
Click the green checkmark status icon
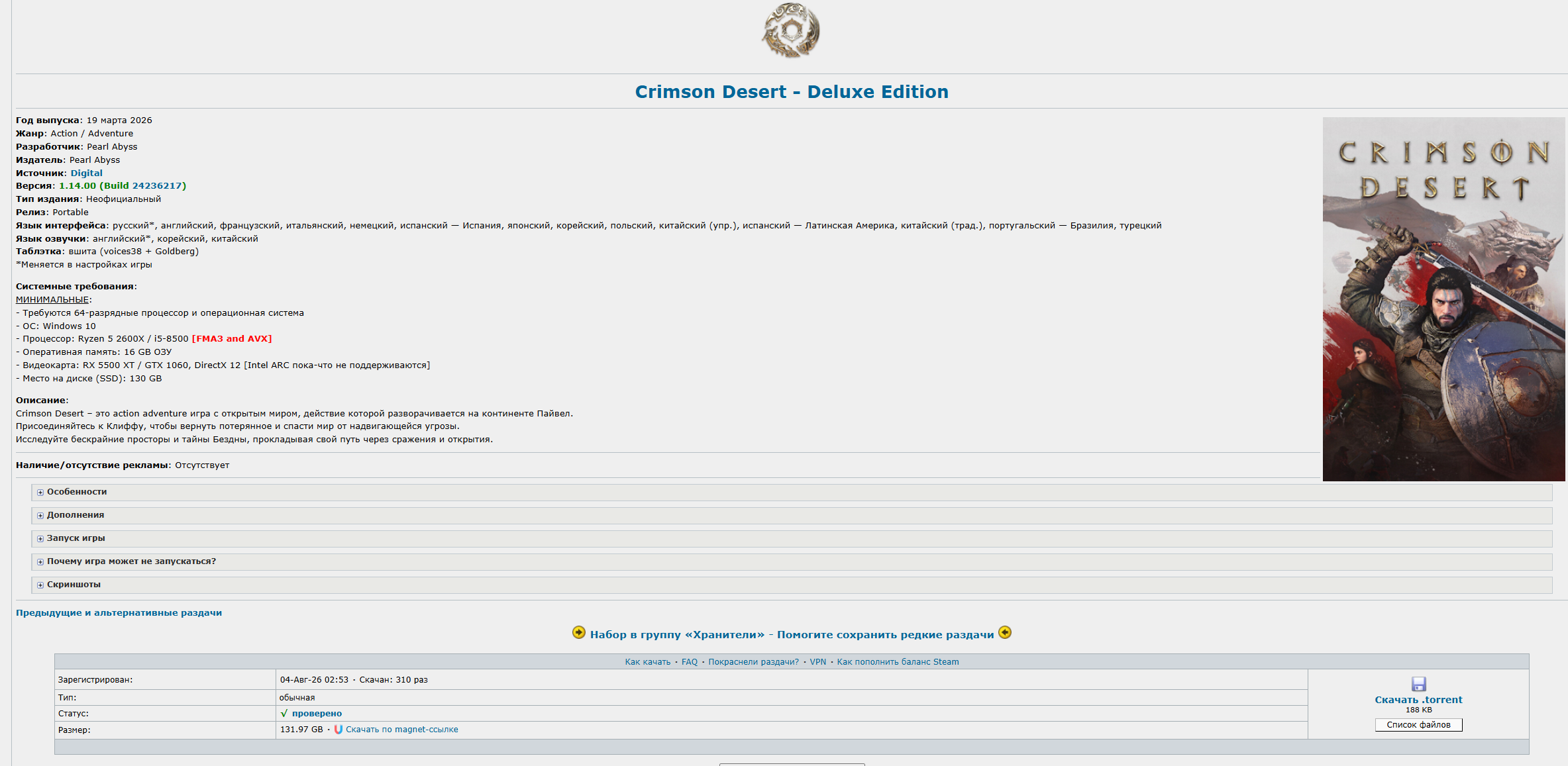284,714
